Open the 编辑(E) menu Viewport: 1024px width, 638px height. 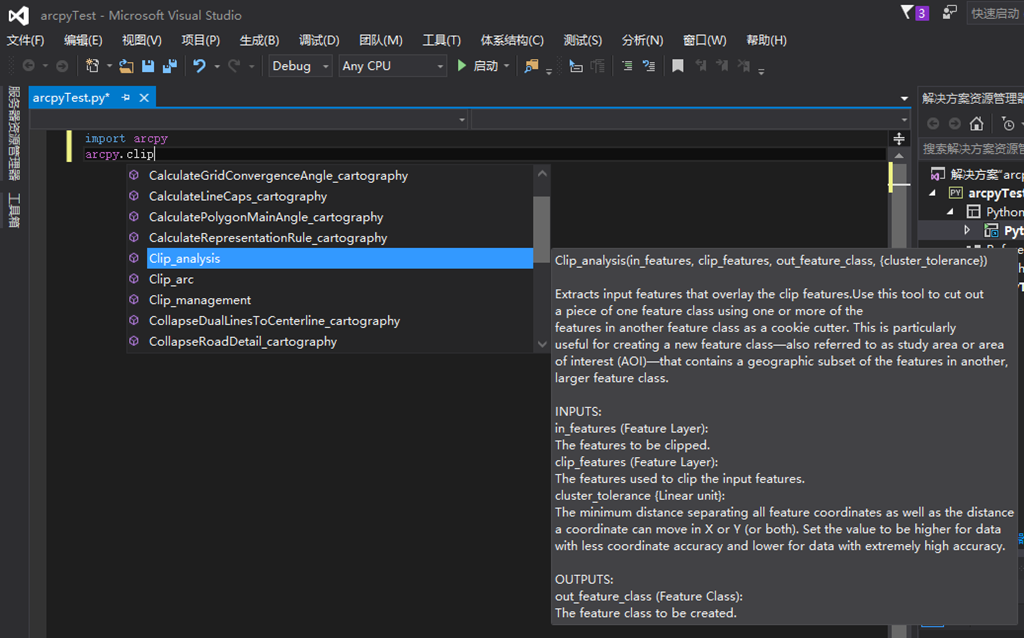point(83,40)
